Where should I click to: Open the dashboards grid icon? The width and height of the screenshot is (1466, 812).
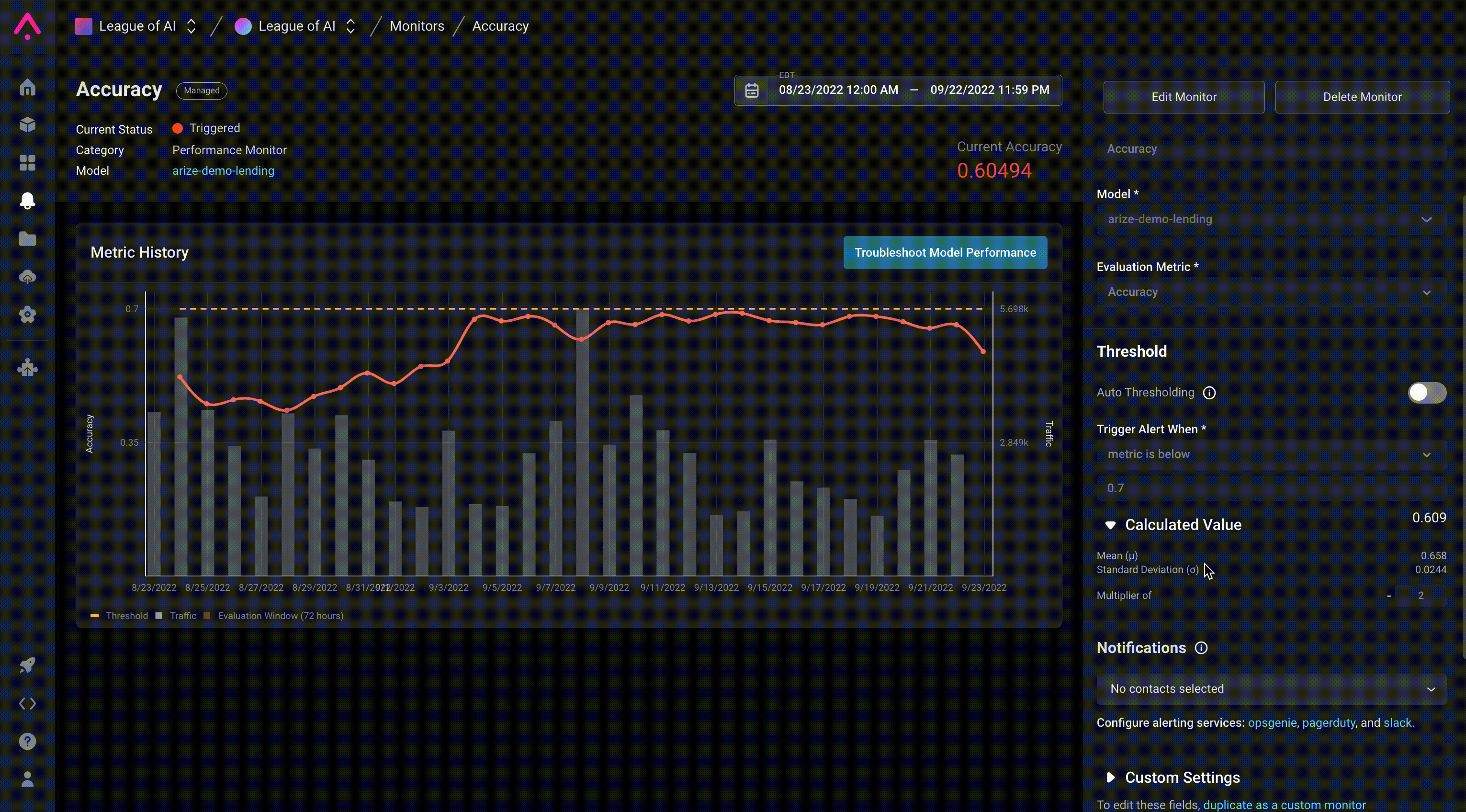click(x=27, y=163)
